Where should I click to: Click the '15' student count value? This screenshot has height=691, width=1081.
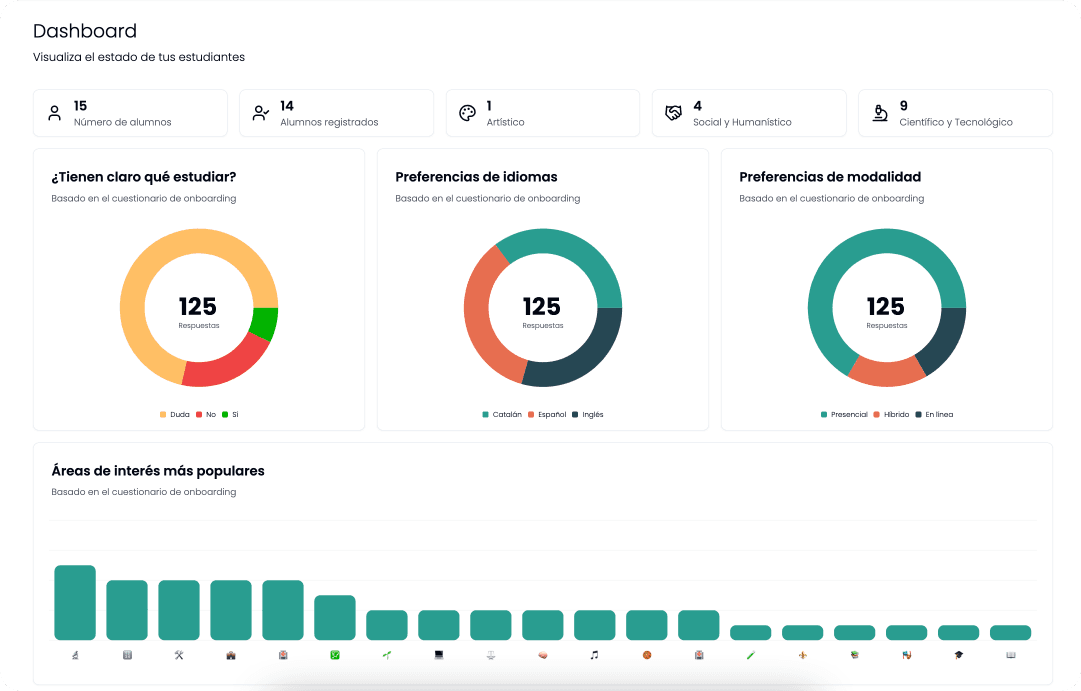pyautogui.click(x=81, y=106)
